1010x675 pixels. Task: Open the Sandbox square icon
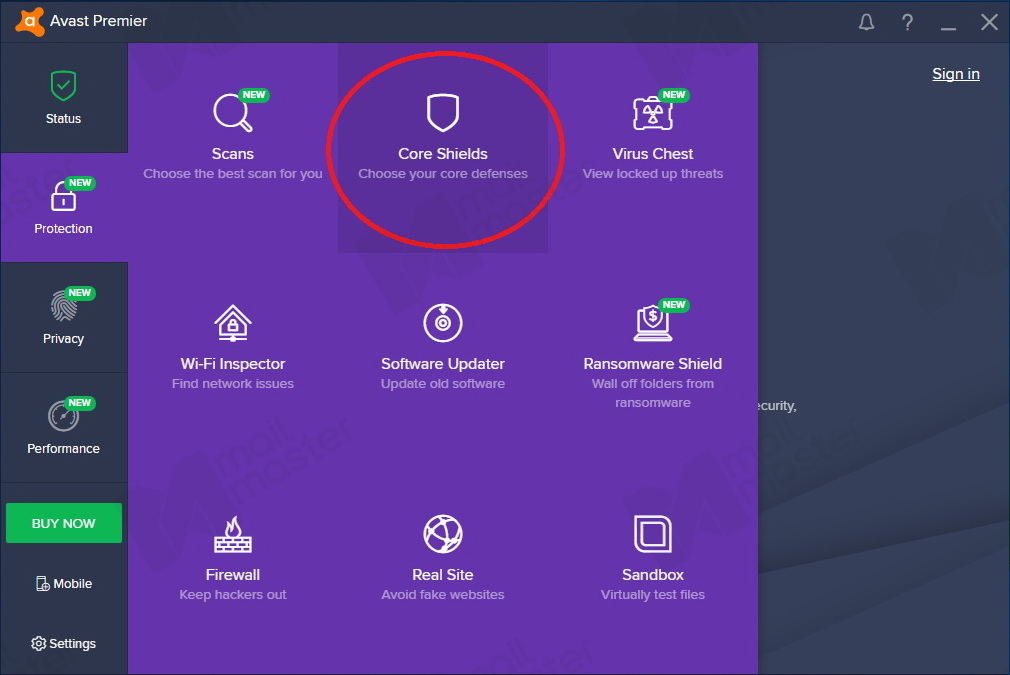[653, 534]
